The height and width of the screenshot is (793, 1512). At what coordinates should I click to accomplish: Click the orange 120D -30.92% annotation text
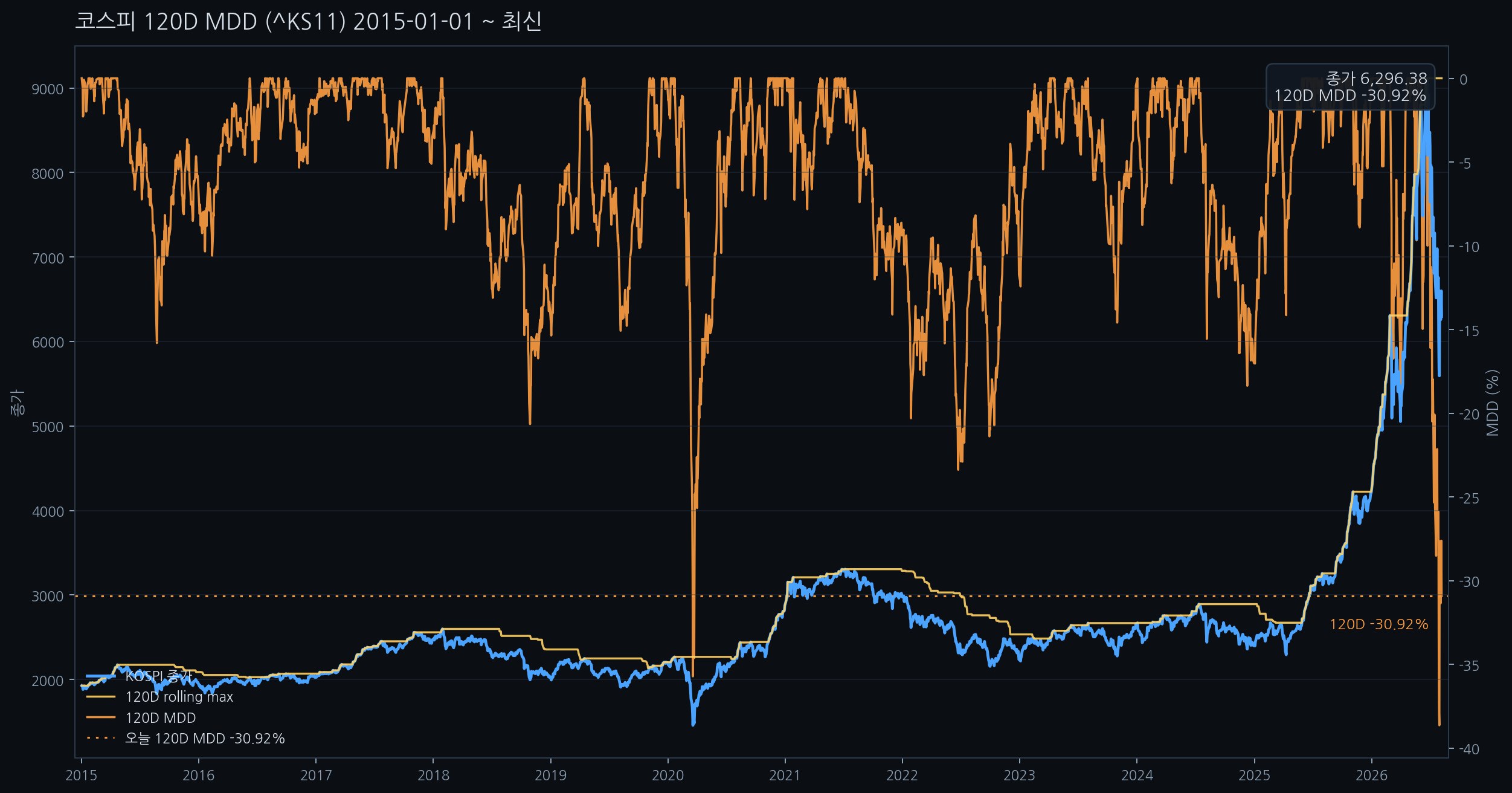point(1378,624)
